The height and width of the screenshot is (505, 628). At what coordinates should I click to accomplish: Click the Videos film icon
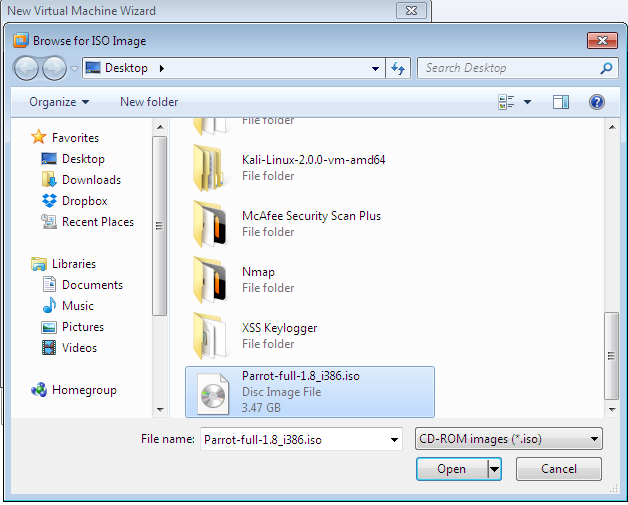pyautogui.click(x=49, y=348)
